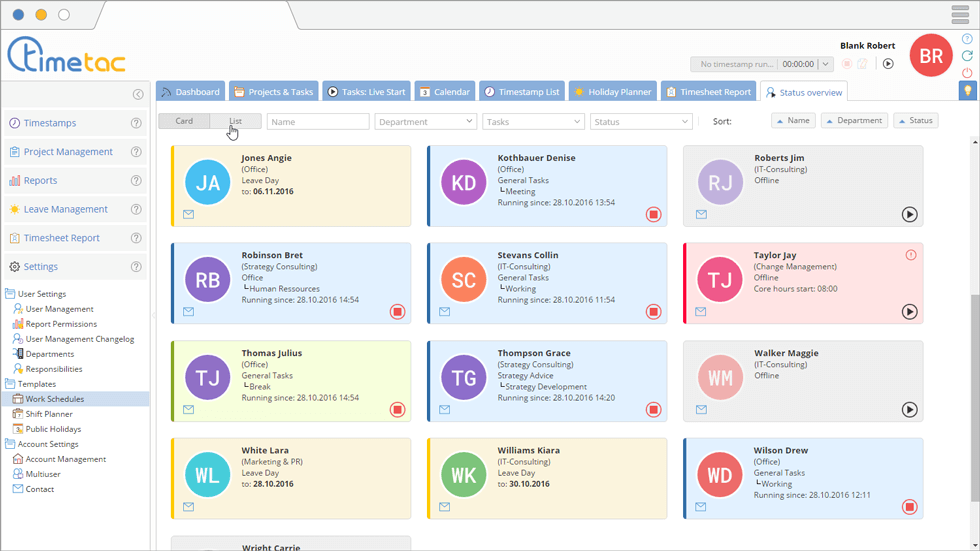The image size is (980, 551).
Task: Start timer for Roberts Jim
Action: pos(909,214)
